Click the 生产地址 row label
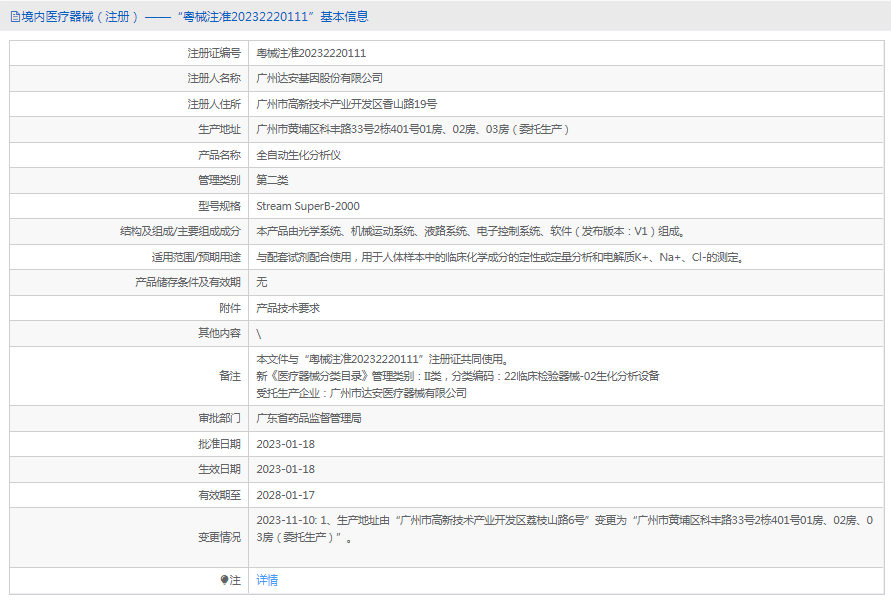 [x=219, y=130]
